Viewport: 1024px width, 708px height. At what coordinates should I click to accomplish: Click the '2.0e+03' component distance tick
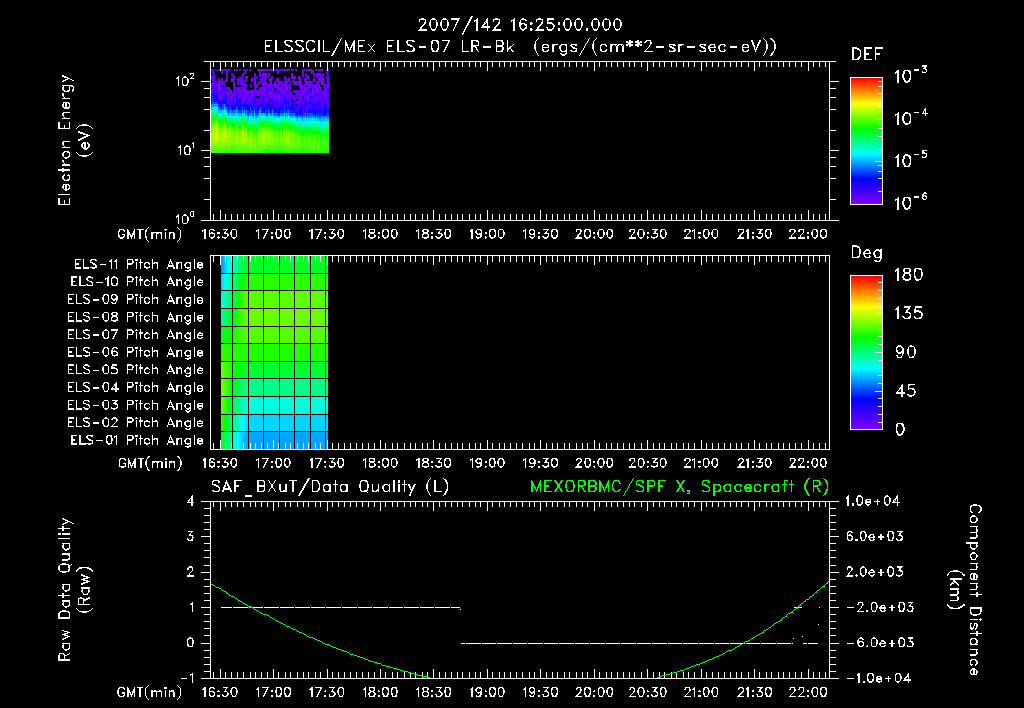[875, 572]
